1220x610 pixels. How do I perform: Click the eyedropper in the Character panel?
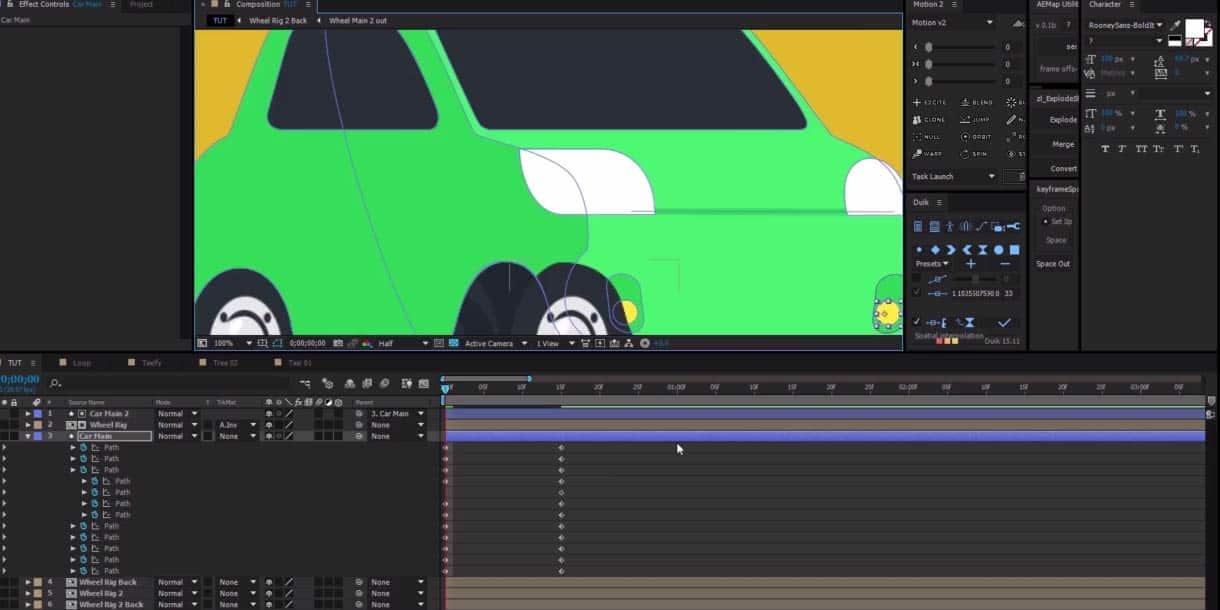pyautogui.click(x=1175, y=26)
